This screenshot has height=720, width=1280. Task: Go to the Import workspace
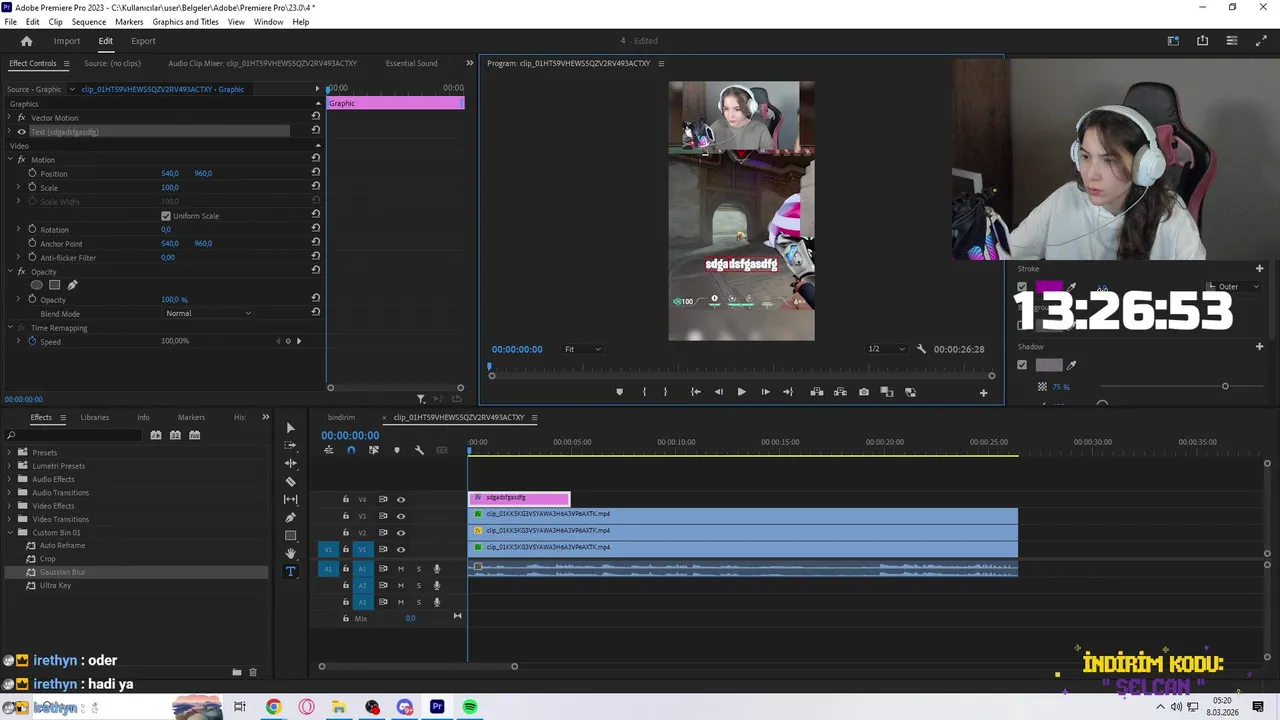coord(67,41)
